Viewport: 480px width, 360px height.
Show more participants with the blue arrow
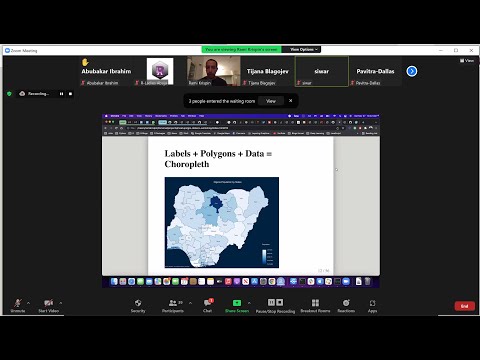click(412, 71)
